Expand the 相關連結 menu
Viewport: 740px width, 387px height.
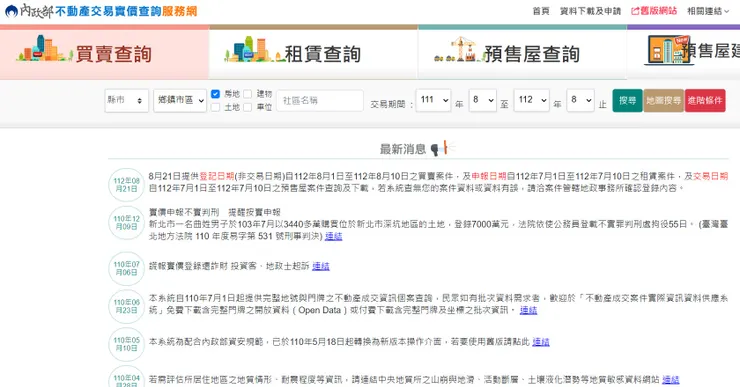pos(707,11)
